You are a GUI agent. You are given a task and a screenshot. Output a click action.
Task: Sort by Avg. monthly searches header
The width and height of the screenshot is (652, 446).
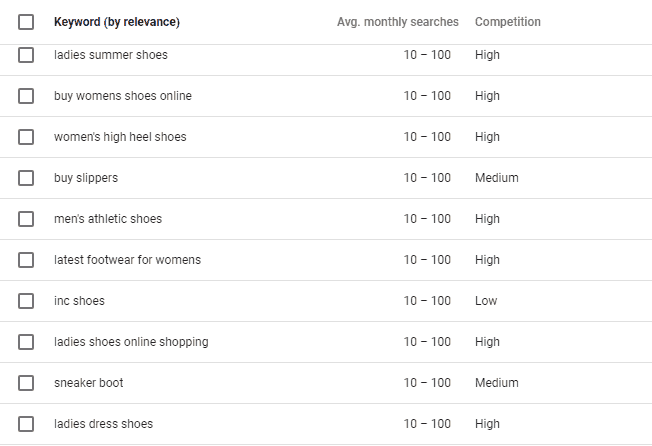click(x=398, y=22)
